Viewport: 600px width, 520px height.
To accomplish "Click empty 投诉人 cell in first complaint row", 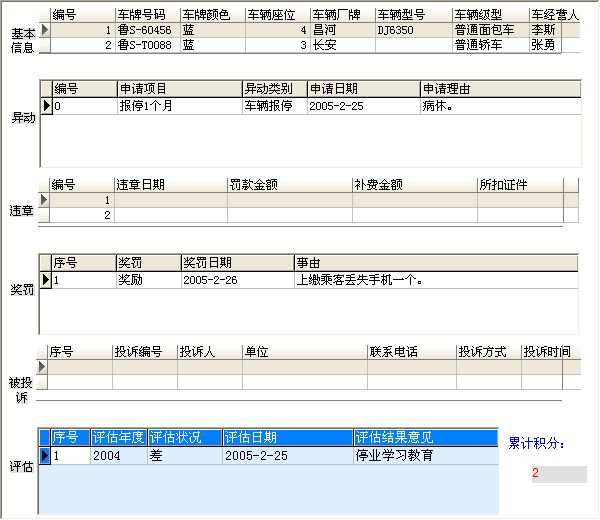I will [210, 367].
